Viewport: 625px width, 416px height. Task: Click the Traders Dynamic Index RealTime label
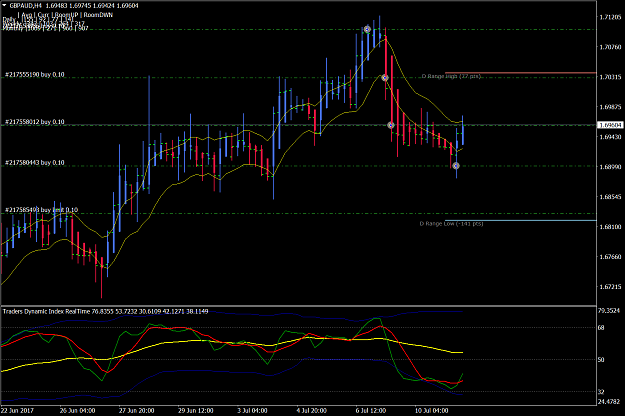[x=47, y=311]
